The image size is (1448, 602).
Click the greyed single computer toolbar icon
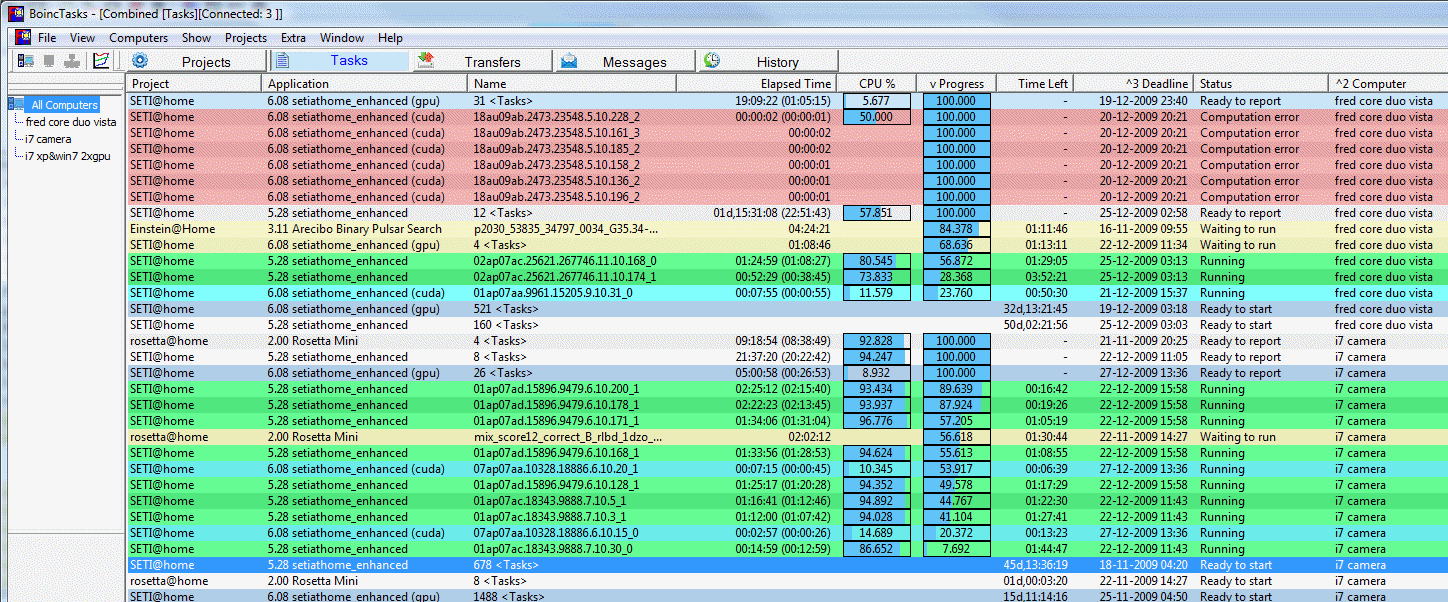[x=49, y=61]
